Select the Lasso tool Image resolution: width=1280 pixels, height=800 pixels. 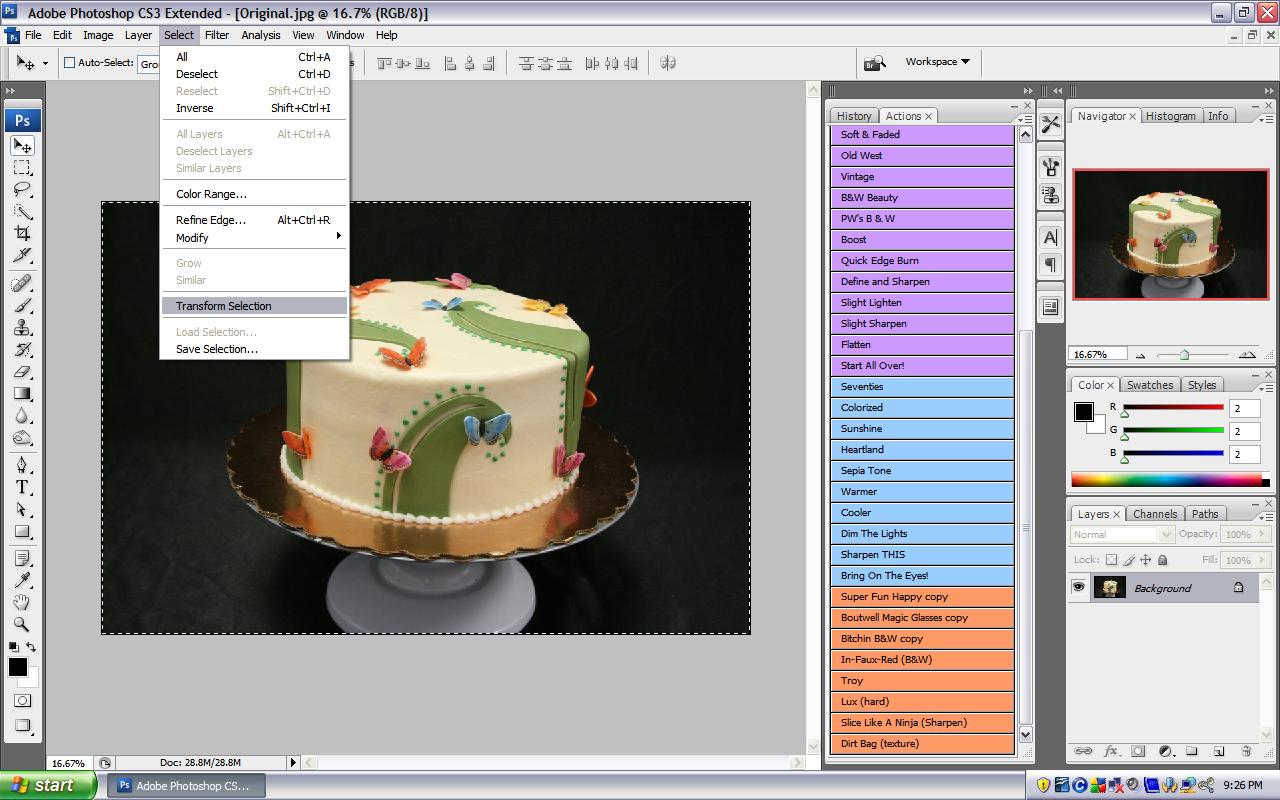[22, 189]
